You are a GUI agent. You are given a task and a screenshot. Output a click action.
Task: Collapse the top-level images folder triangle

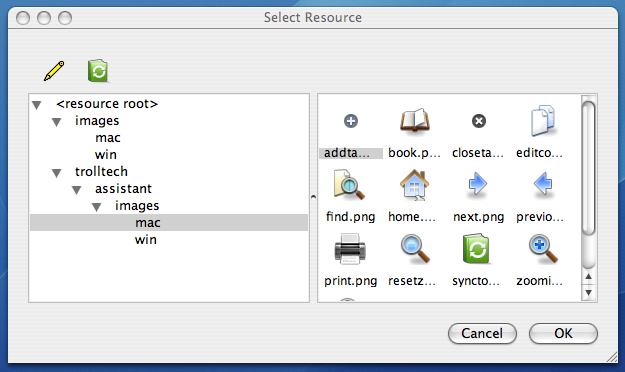tap(57, 122)
